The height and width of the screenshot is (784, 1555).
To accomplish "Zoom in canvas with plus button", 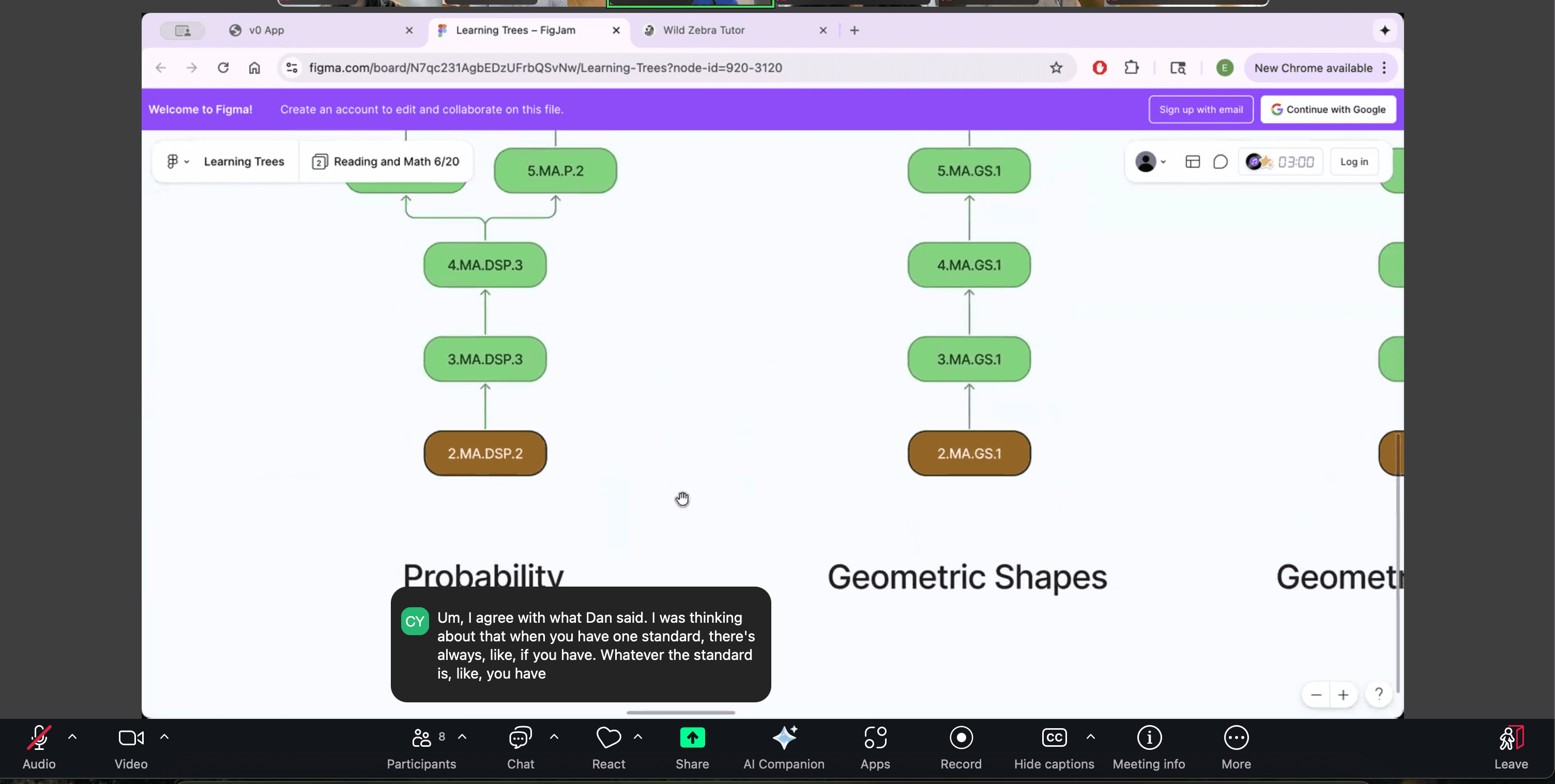I will click(1343, 695).
